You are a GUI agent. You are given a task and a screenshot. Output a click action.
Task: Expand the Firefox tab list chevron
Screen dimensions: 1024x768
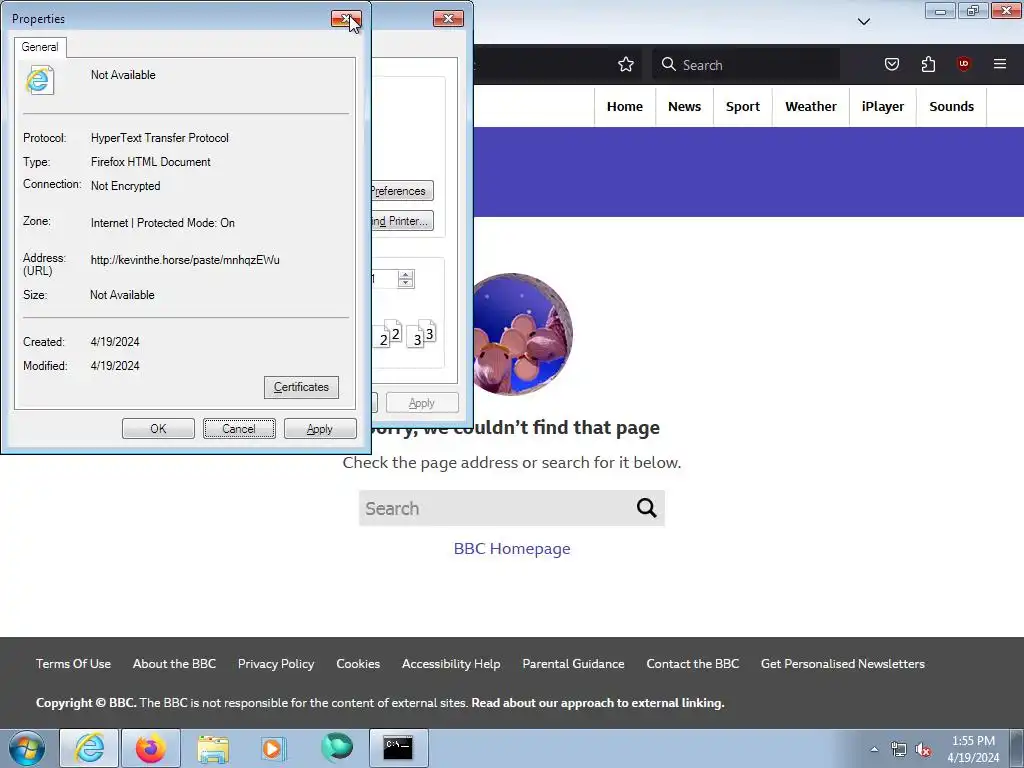pos(863,22)
